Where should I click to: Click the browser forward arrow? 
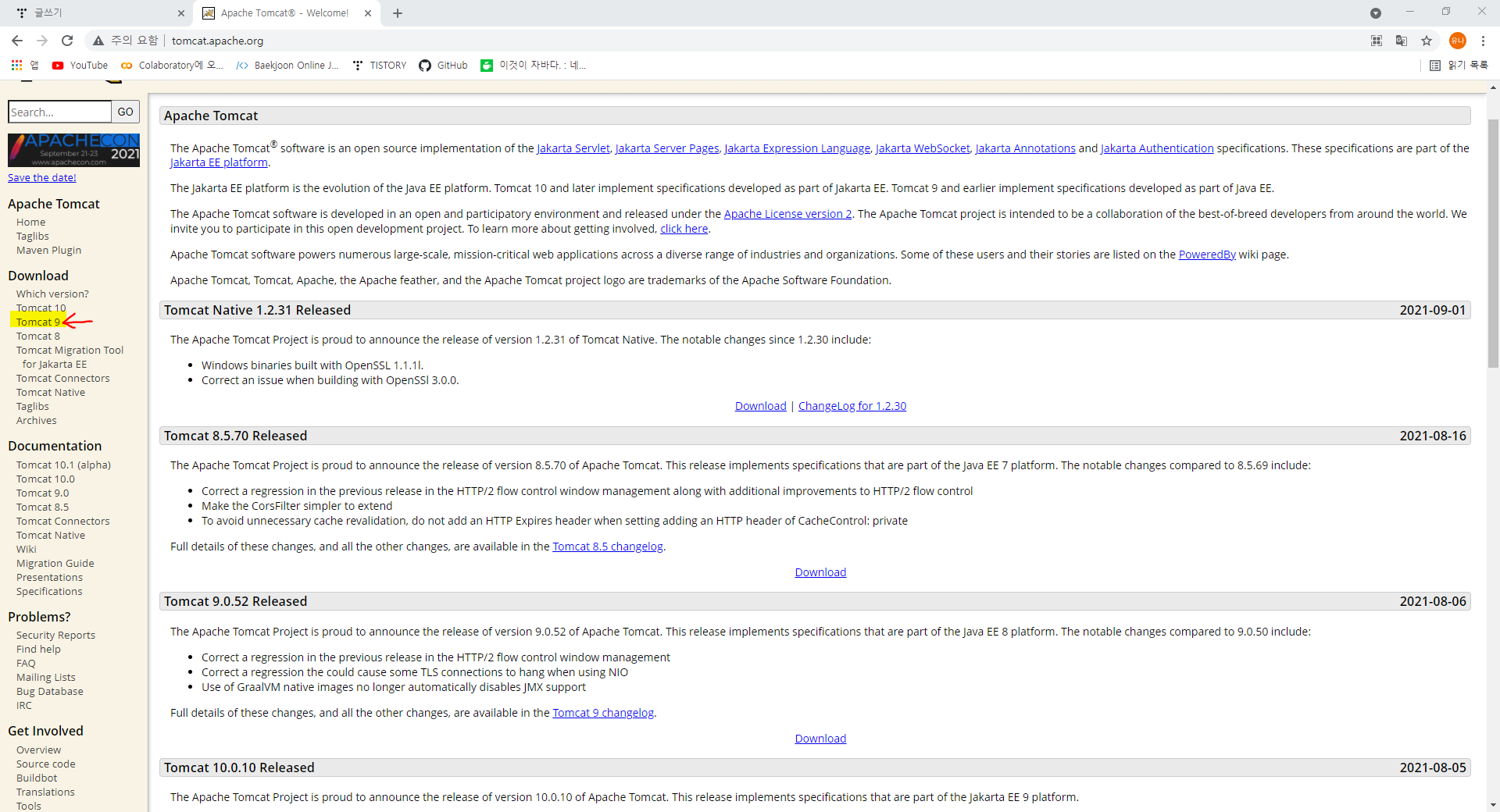(42, 41)
